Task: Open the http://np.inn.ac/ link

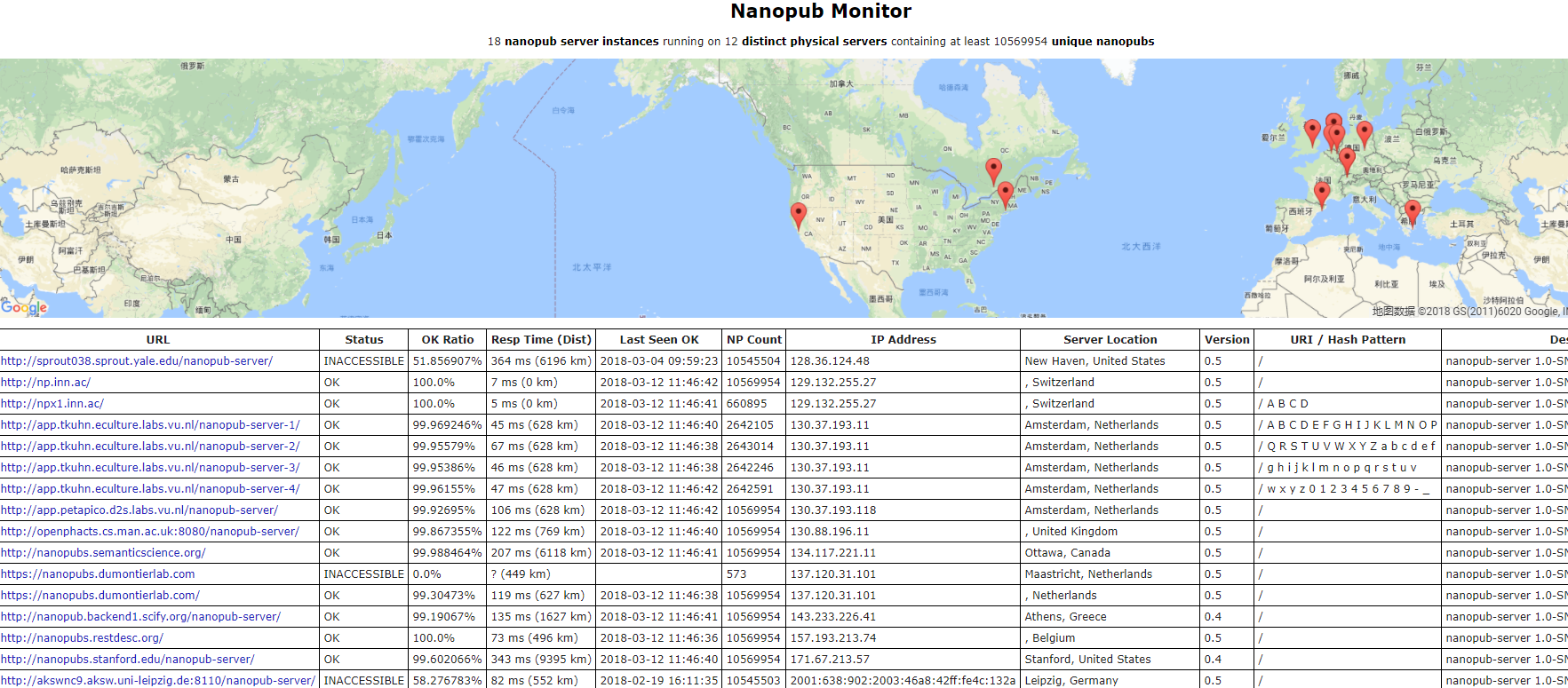Action: coord(45,383)
